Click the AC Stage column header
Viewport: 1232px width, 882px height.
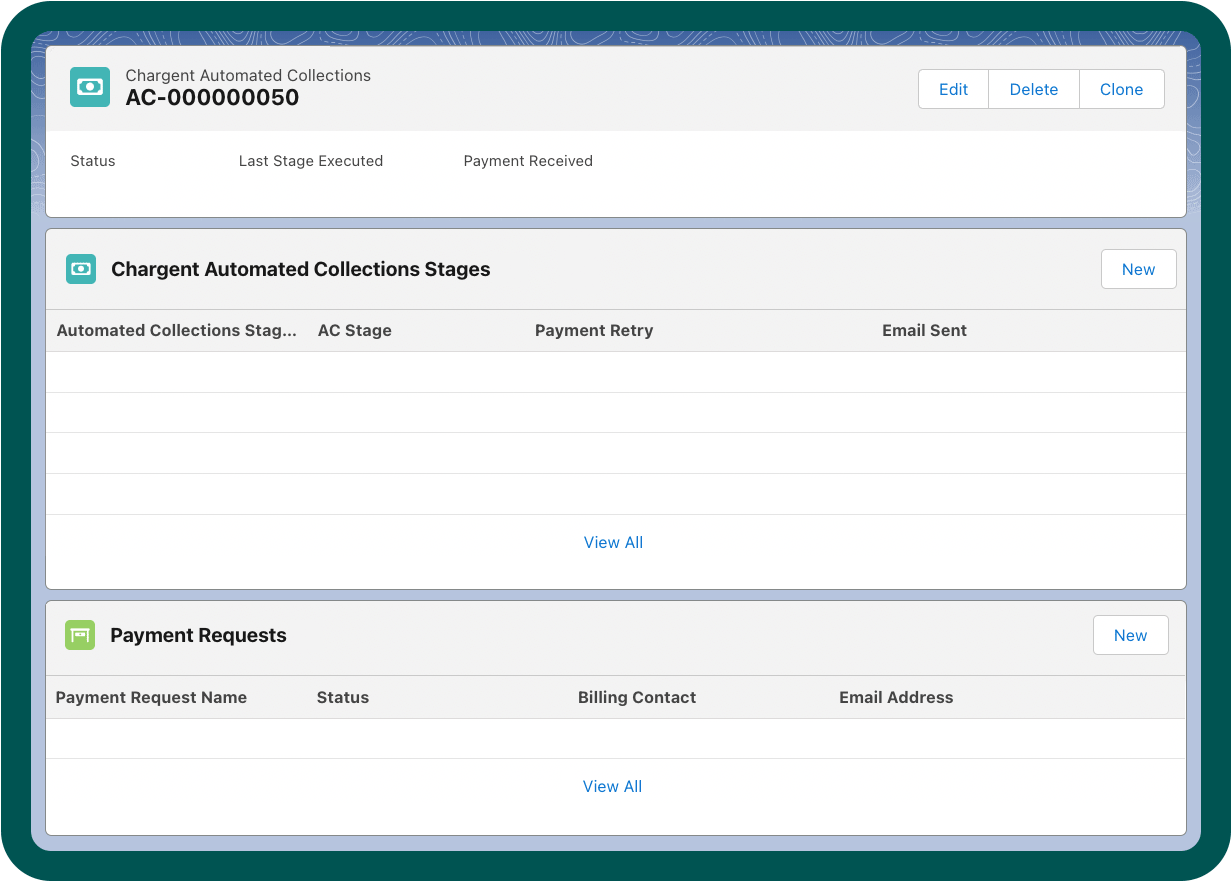tap(355, 330)
